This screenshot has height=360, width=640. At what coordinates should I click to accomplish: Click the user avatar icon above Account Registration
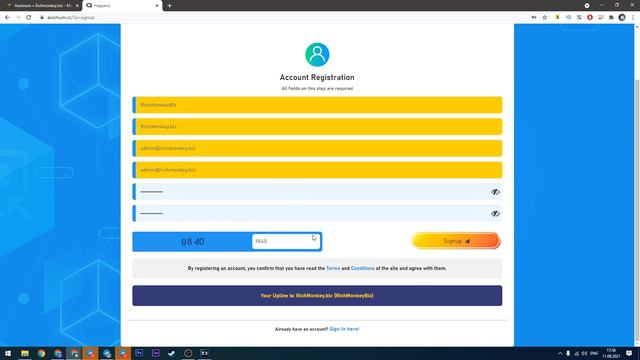click(317, 55)
